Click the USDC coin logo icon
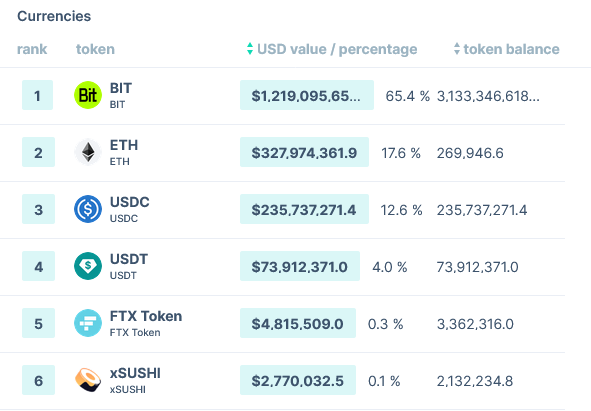The height and width of the screenshot is (411, 591). point(88,209)
